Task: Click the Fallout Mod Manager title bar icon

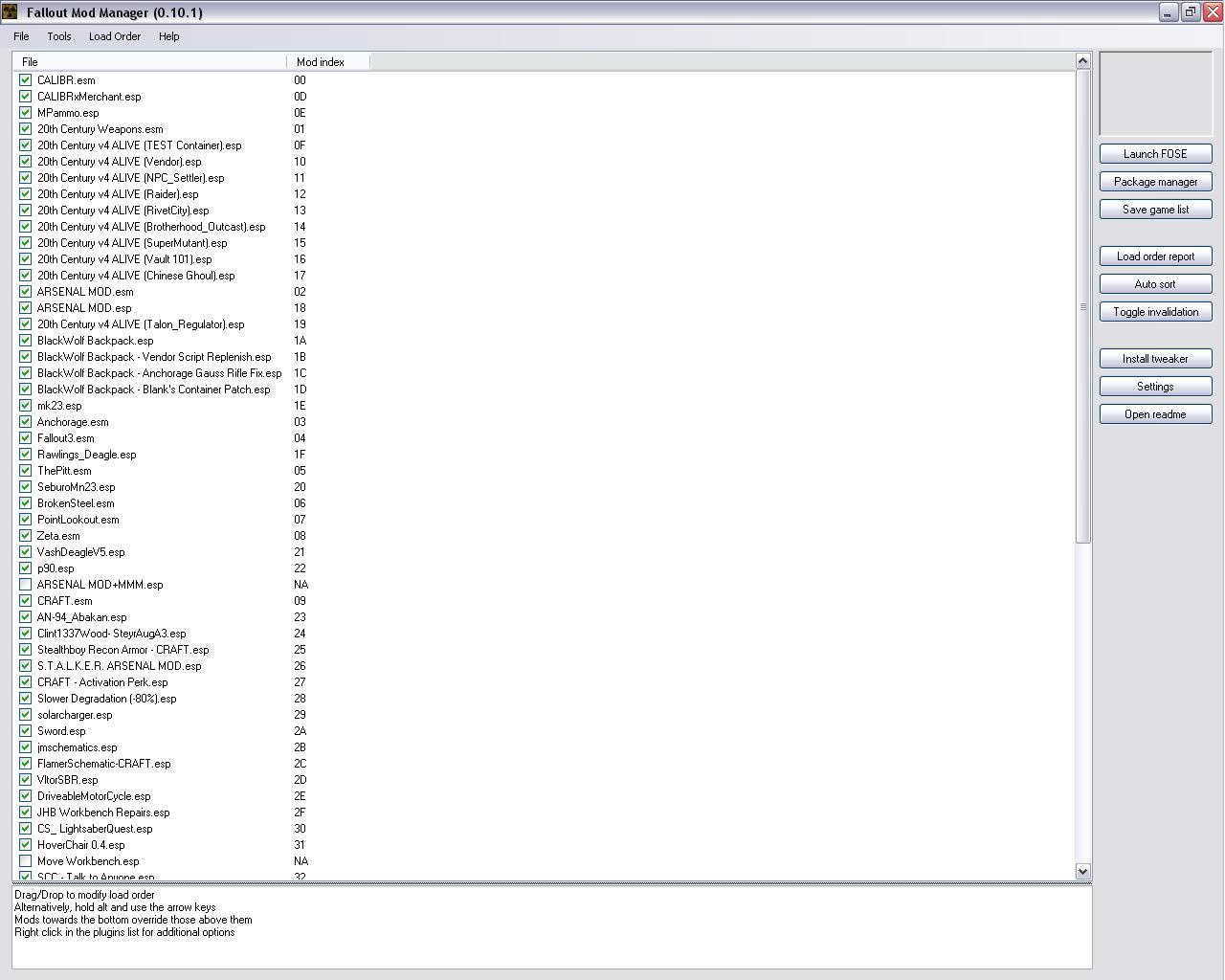Action: coord(10,12)
